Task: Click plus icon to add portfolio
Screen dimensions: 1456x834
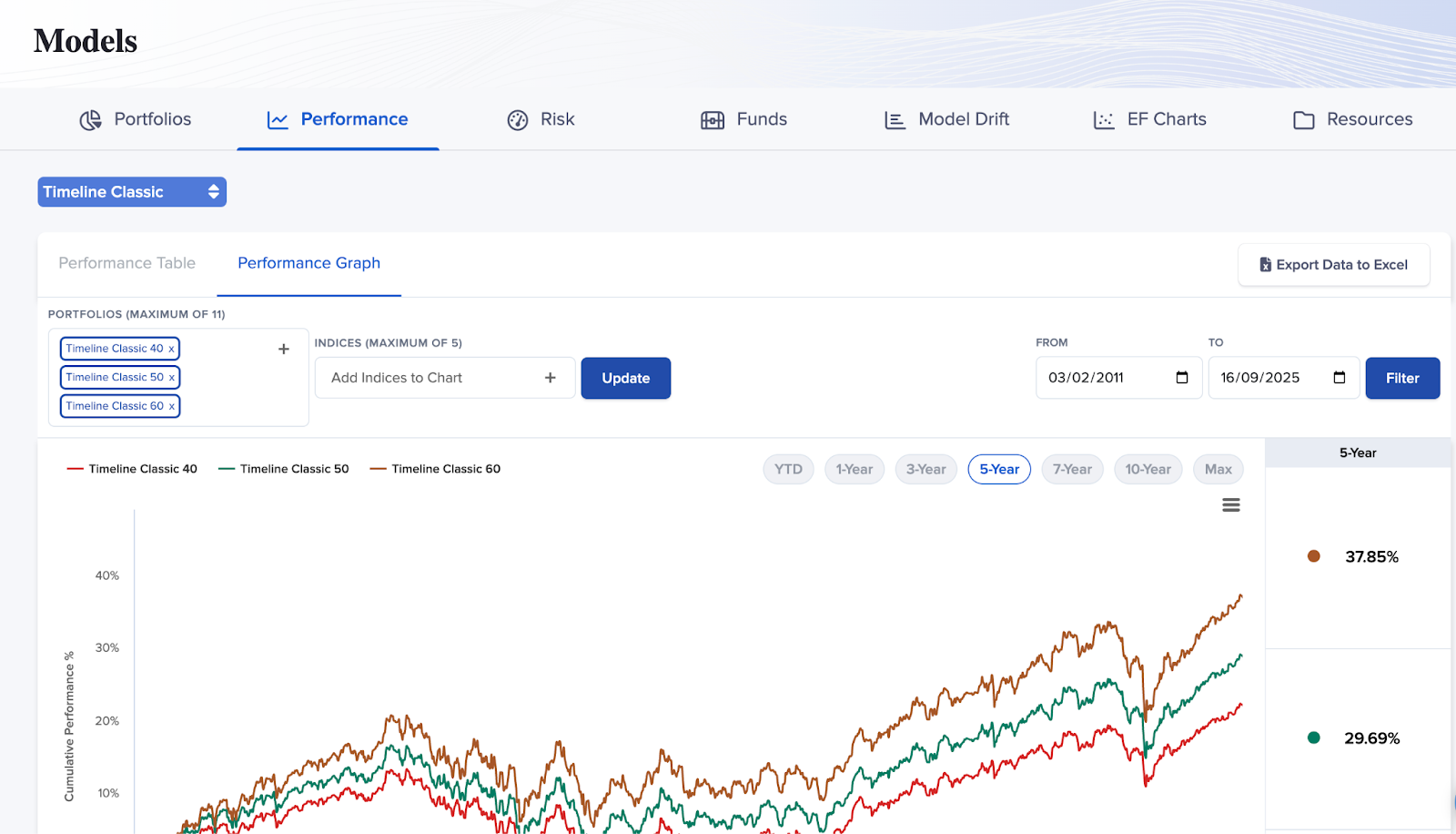Action: click(284, 349)
